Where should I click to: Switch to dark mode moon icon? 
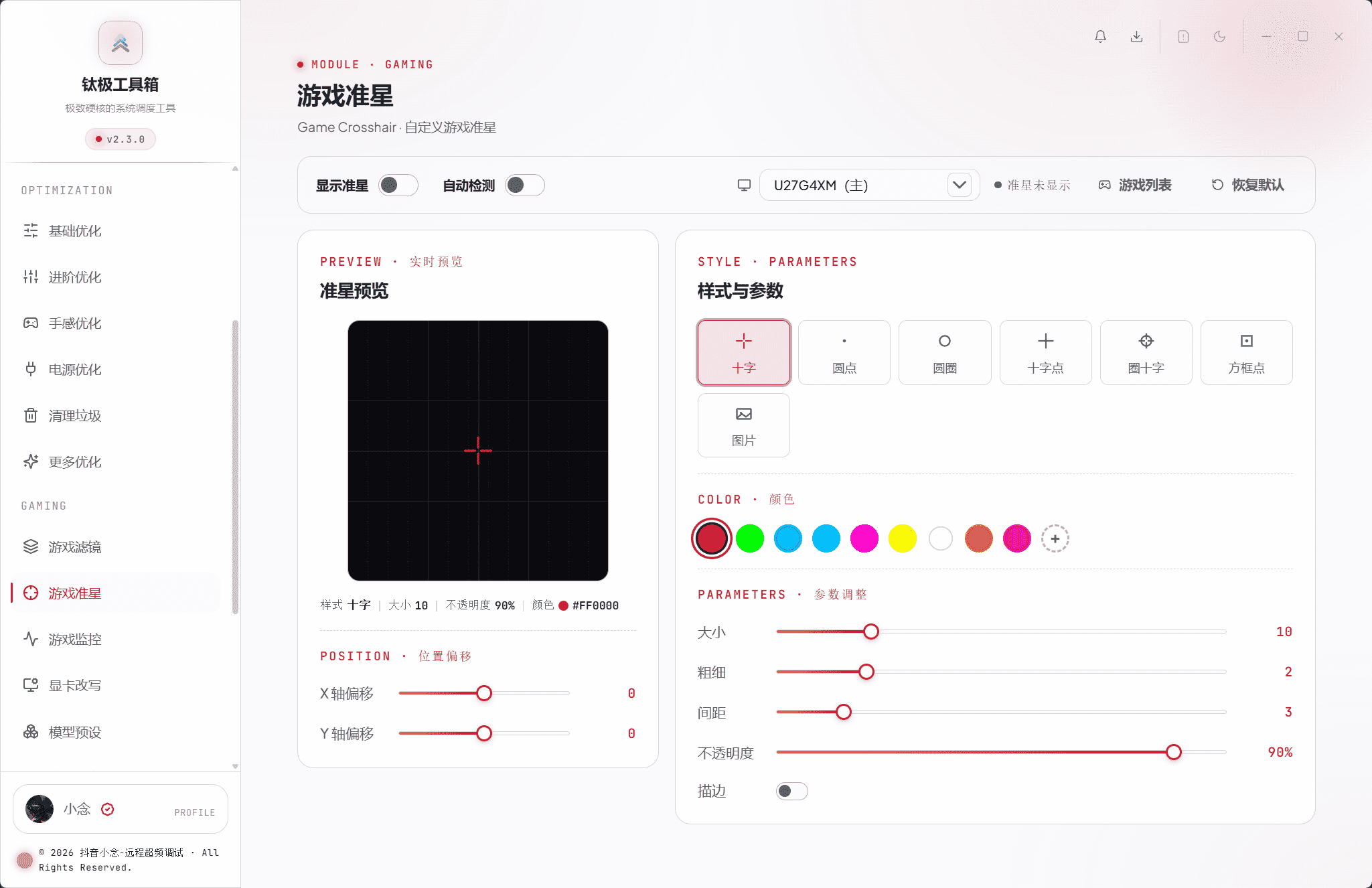click(x=1219, y=37)
